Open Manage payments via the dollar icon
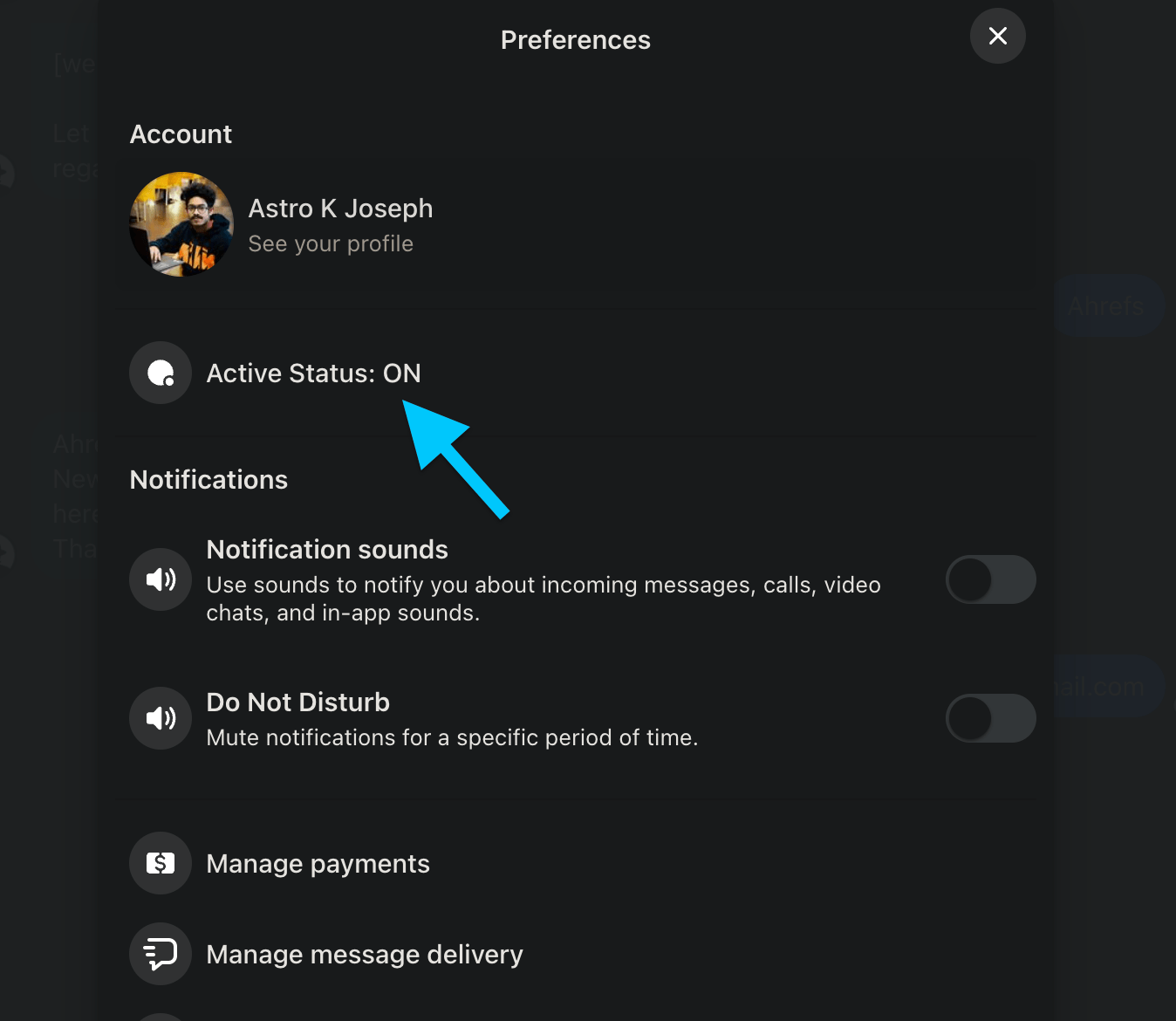Screen dimensions: 1176x1021 point(161,863)
